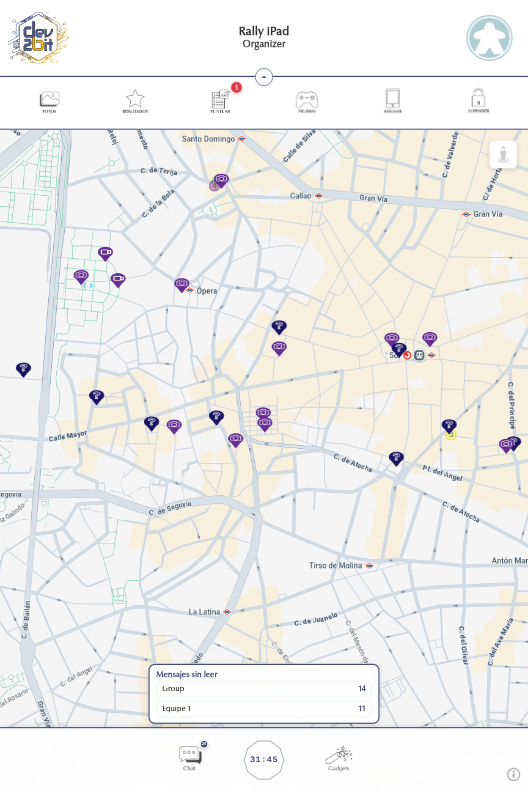Select the question pin above the Calle Mayor label
The width and height of the screenshot is (528, 792).
97,397
